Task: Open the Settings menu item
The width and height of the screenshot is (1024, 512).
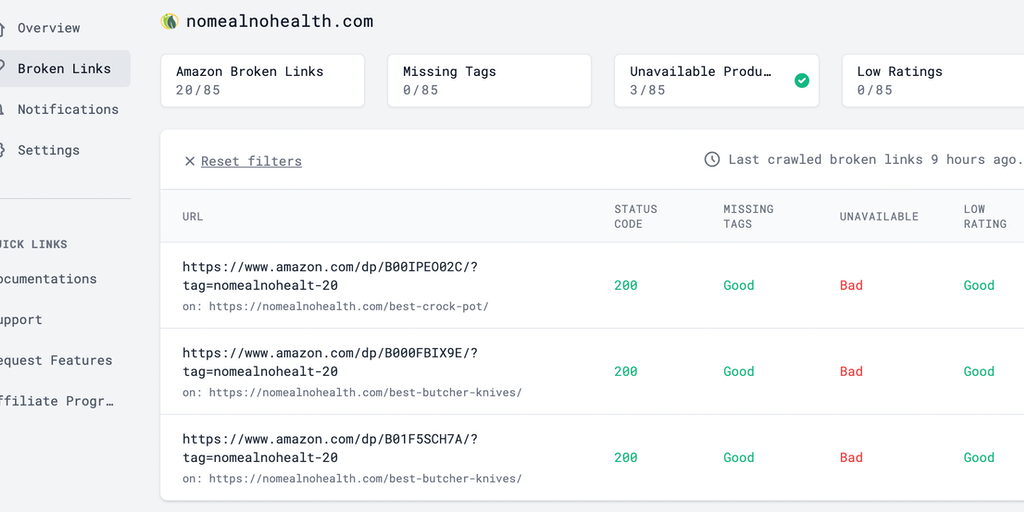Action: pyautogui.click(x=48, y=150)
